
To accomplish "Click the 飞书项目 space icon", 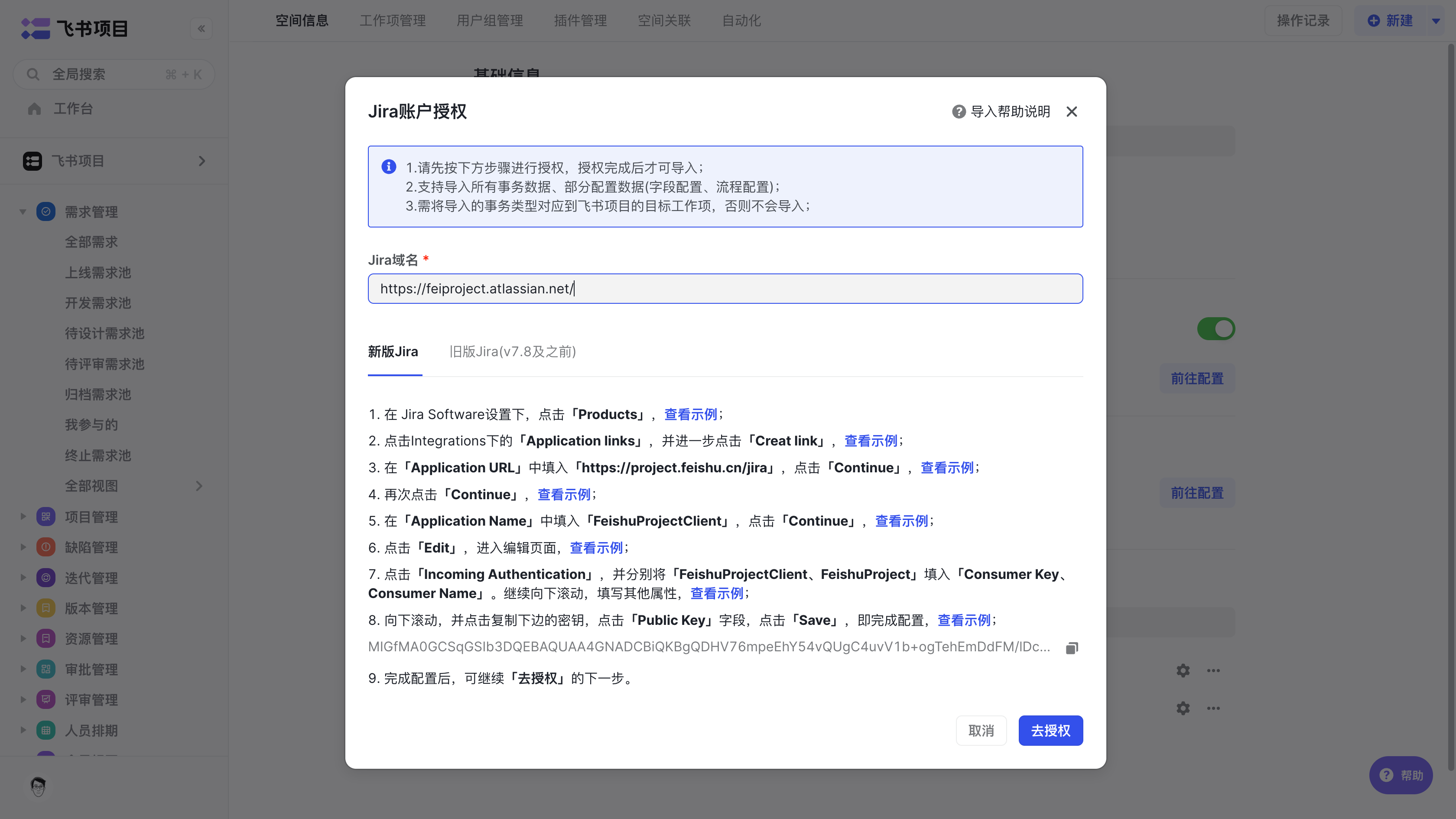I will point(32,161).
